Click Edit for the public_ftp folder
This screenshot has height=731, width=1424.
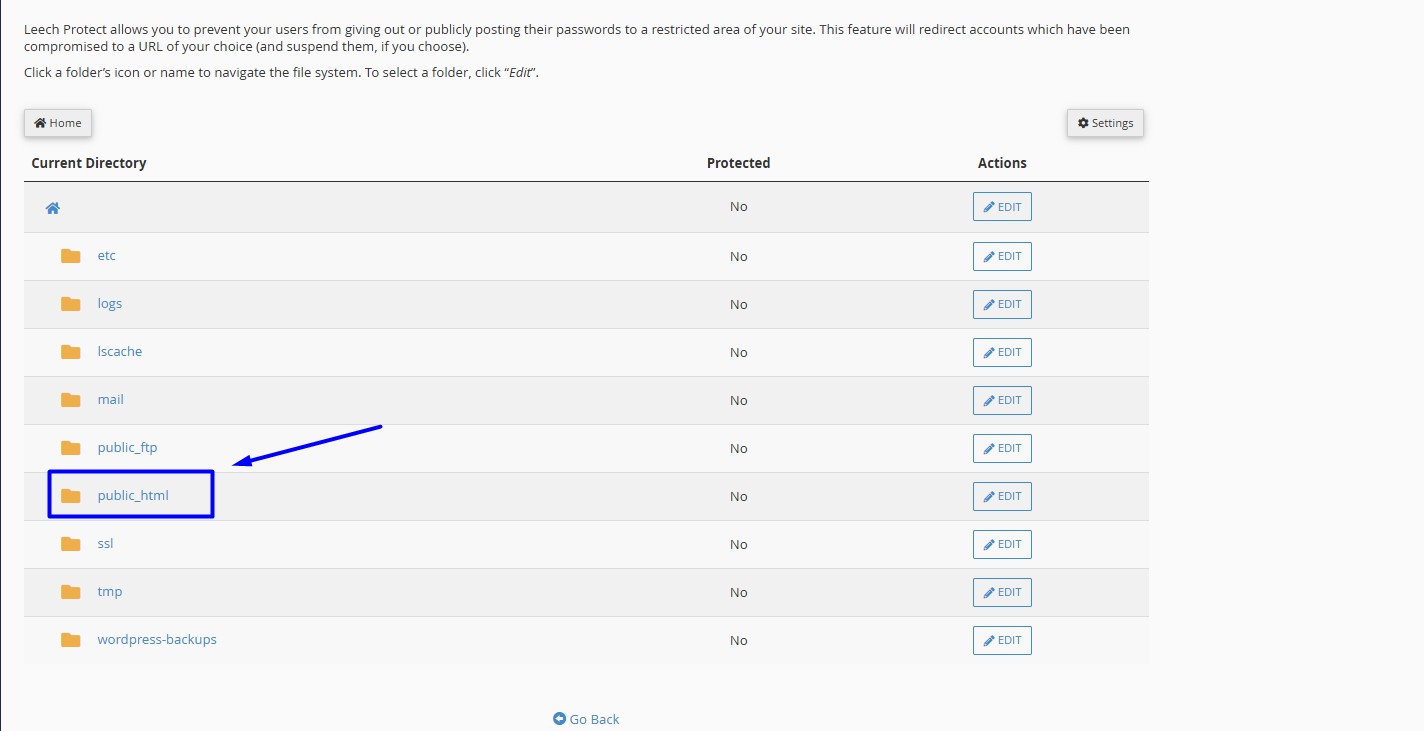coord(1002,448)
